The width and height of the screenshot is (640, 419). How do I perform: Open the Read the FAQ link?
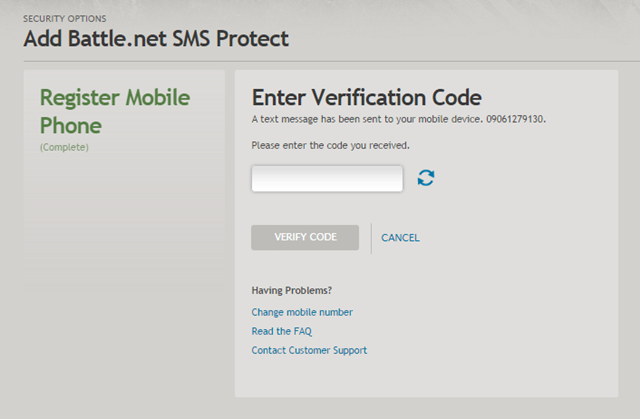(x=282, y=331)
